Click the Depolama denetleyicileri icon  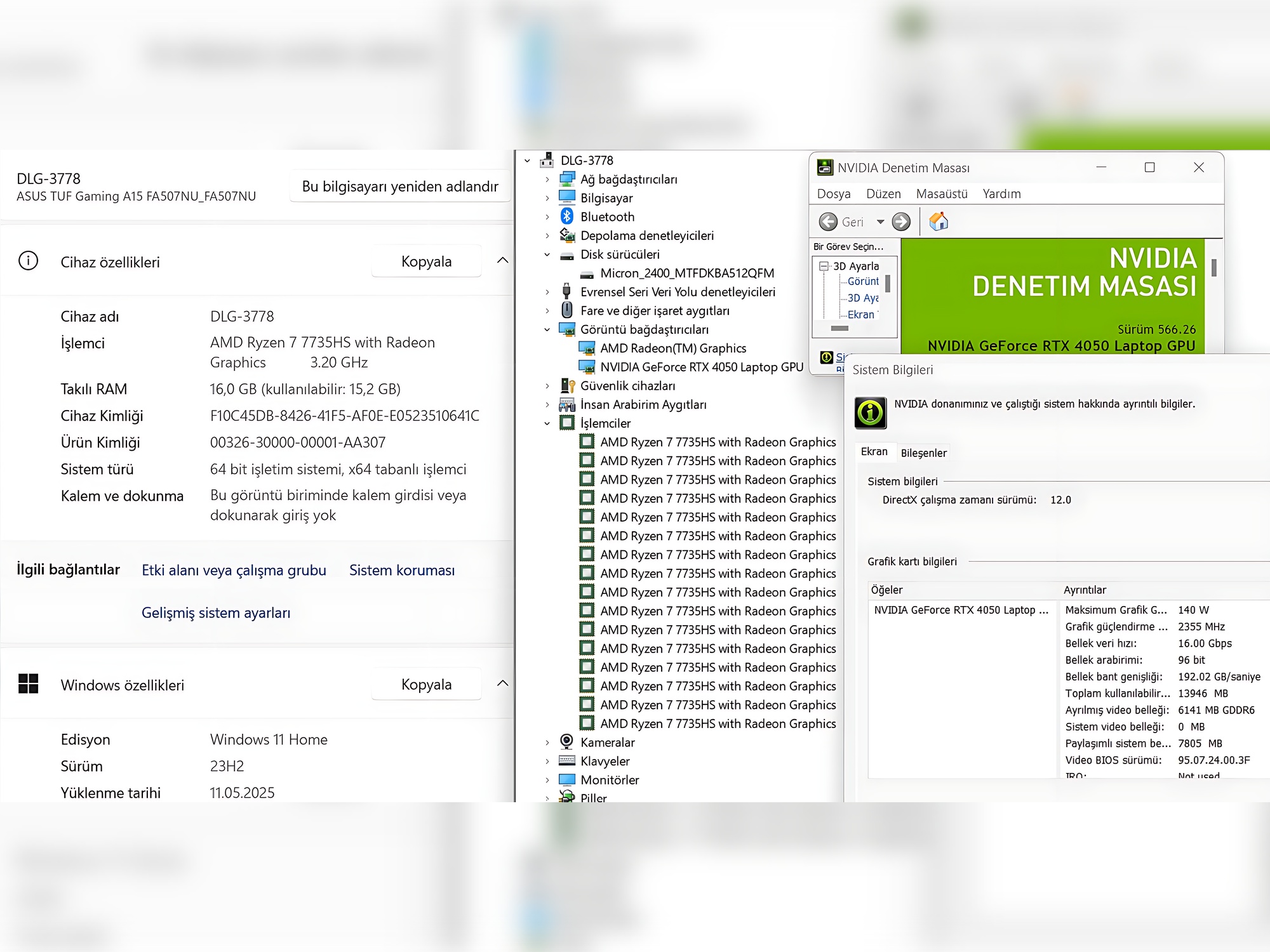click(567, 235)
